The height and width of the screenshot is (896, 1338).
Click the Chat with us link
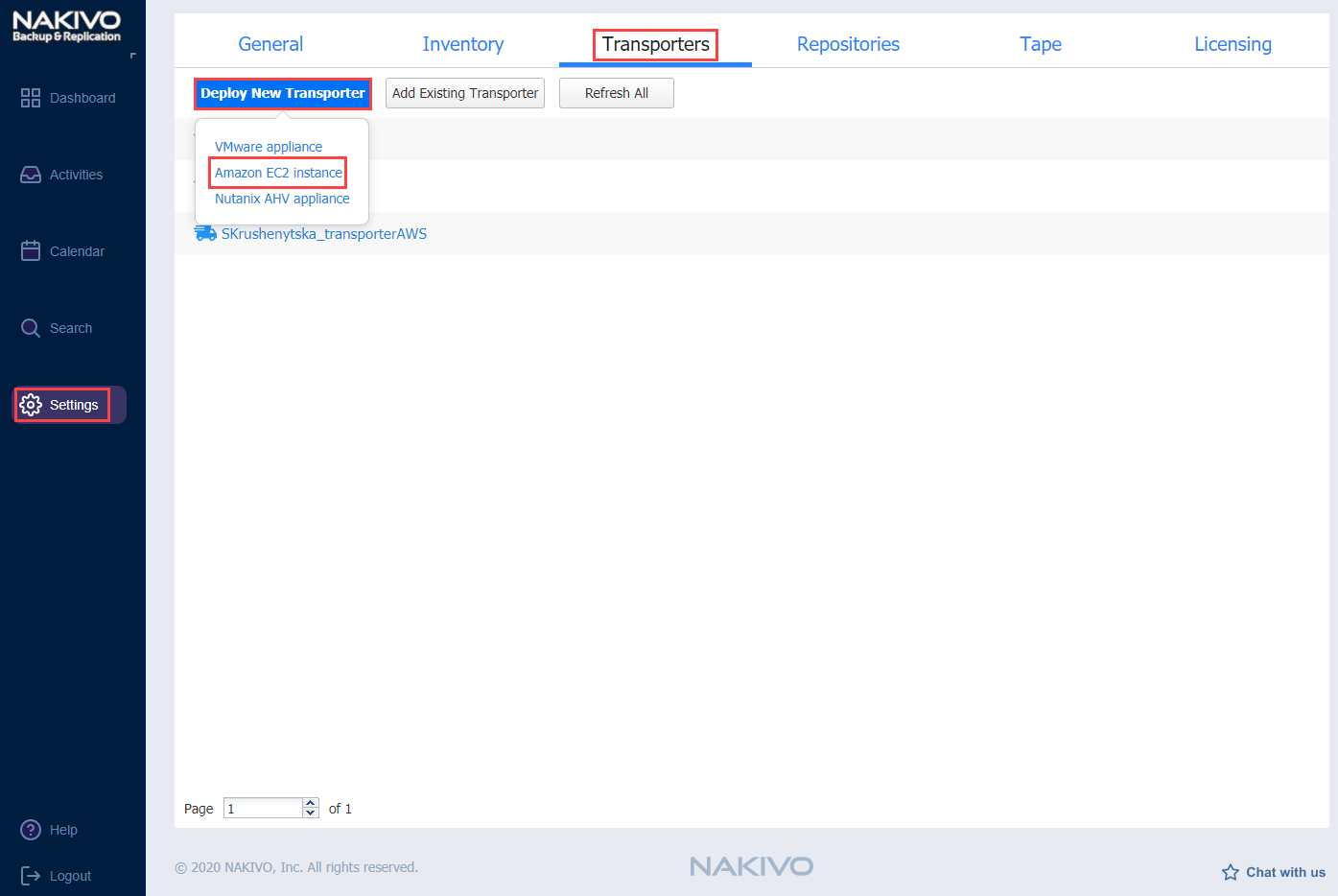pyautogui.click(x=1285, y=872)
